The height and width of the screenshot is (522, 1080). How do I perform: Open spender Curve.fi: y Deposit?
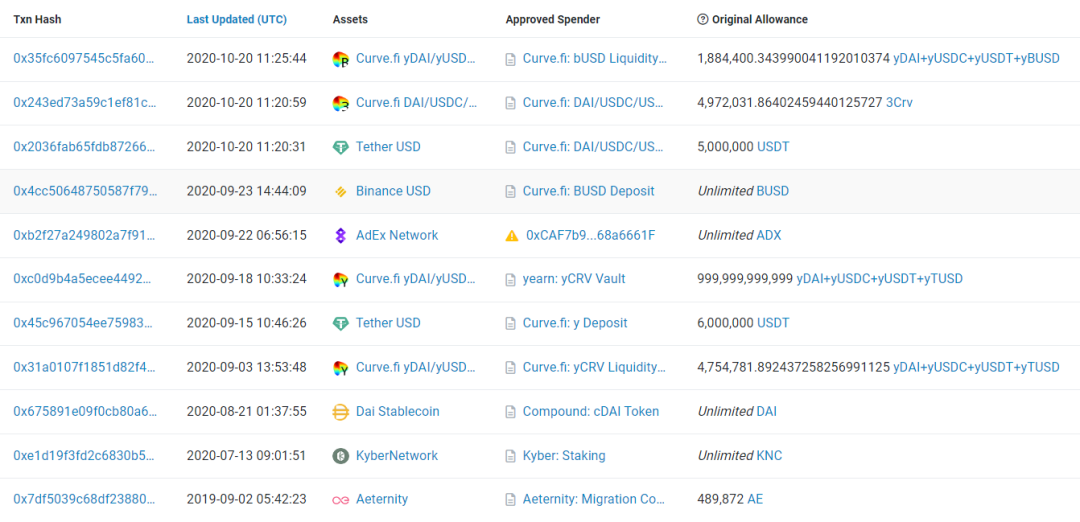(575, 323)
